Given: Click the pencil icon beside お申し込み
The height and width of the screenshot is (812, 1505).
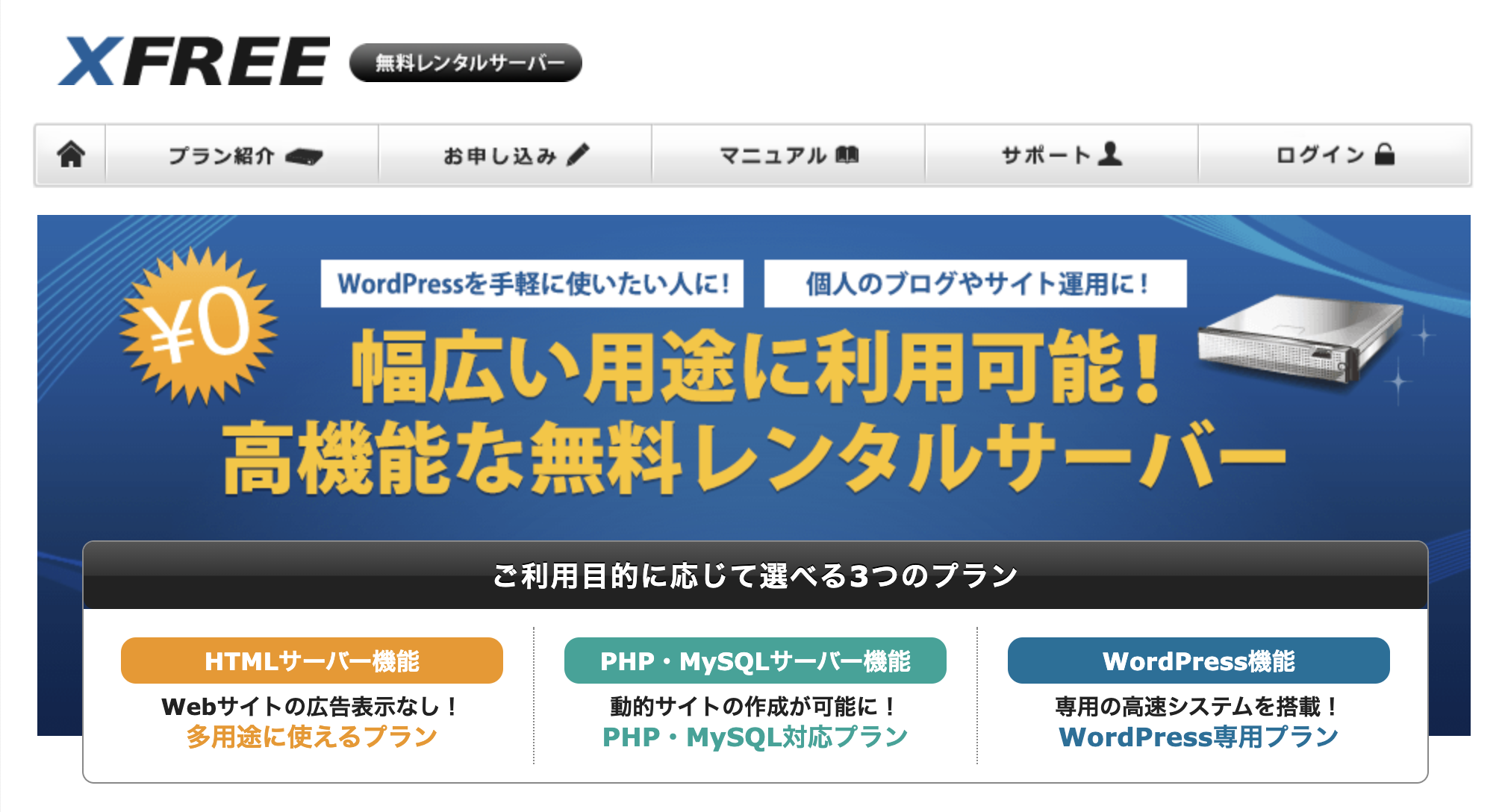Looking at the screenshot, I should click(x=578, y=154).
